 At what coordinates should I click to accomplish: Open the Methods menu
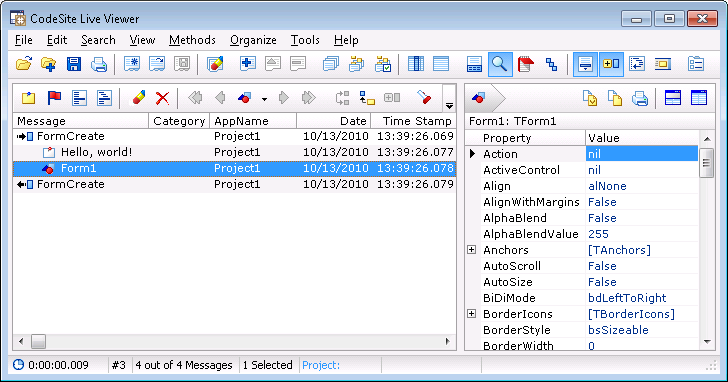tap(192, 40)
